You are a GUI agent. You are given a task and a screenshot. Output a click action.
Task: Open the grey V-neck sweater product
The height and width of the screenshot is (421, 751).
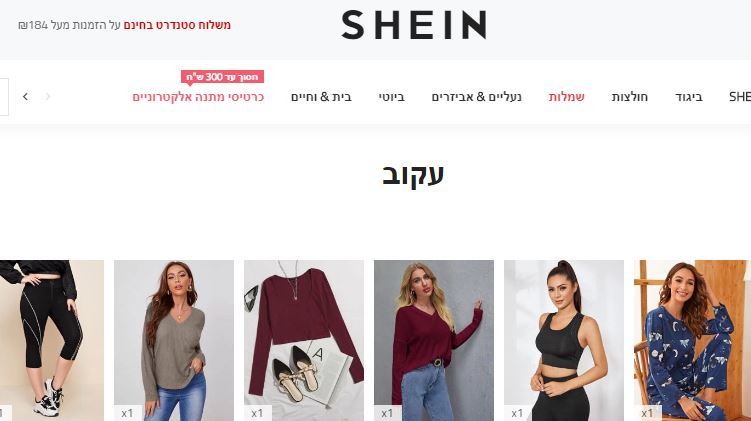(x=174, y=341)
